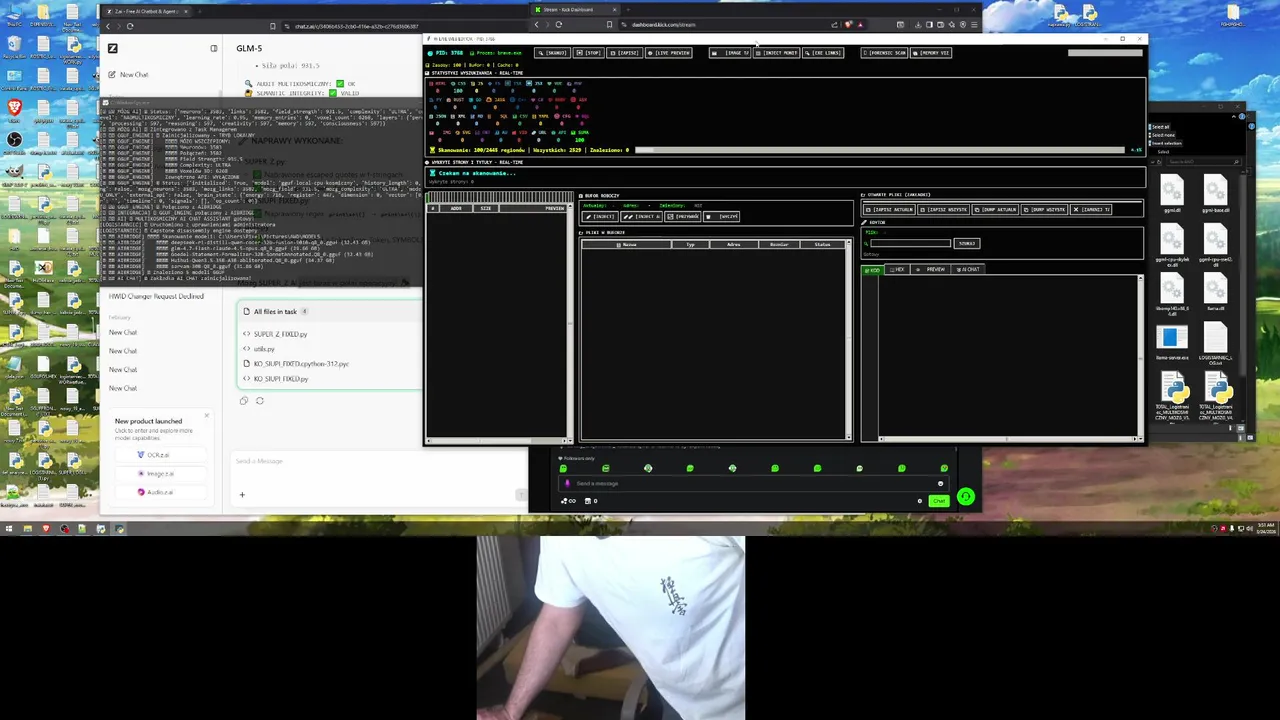Sort buffer files by Adres column
This screenshot has width=1280, height=720.
coord(733,245)
